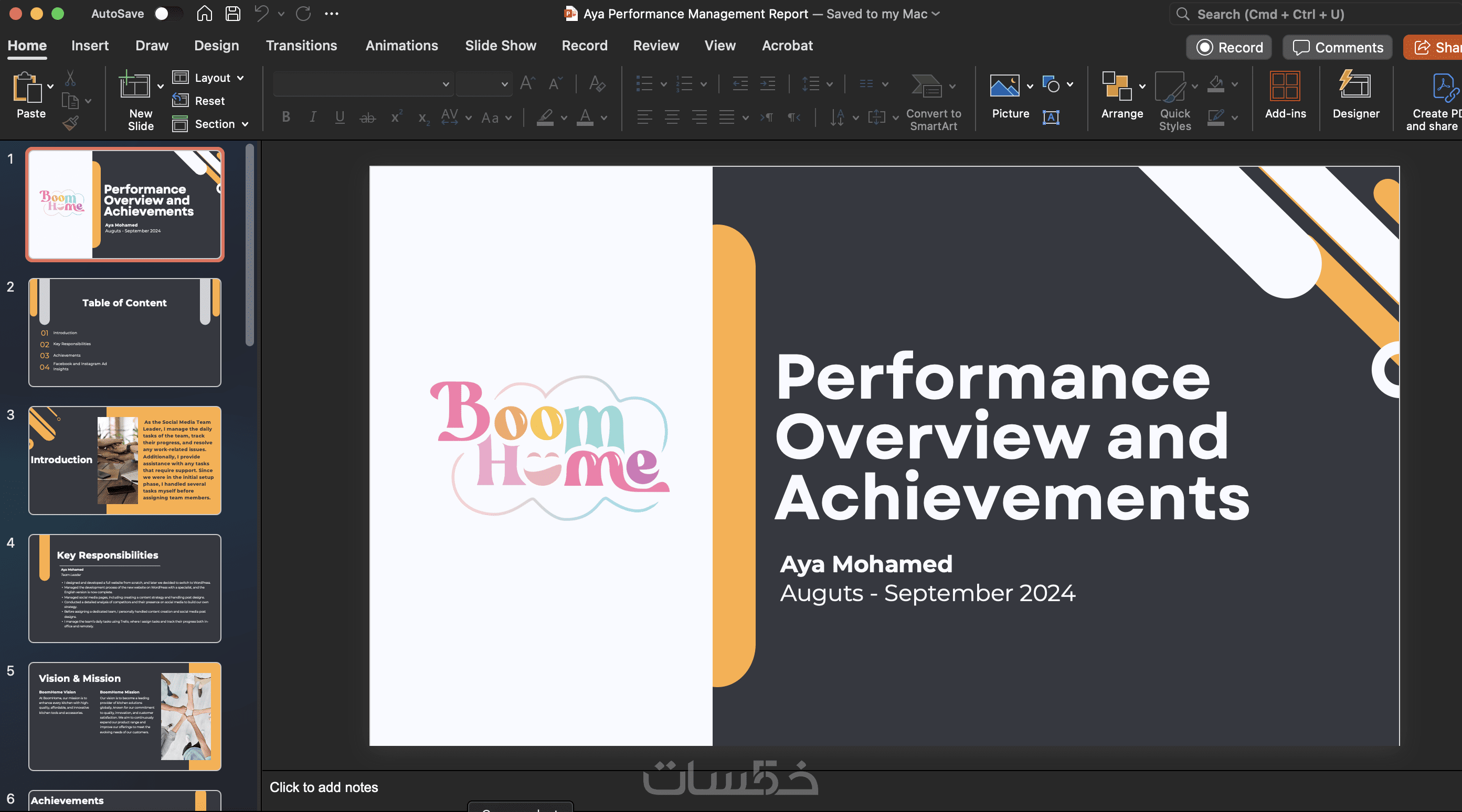
Task: Click the Comments button
Action: [1337, 47]
